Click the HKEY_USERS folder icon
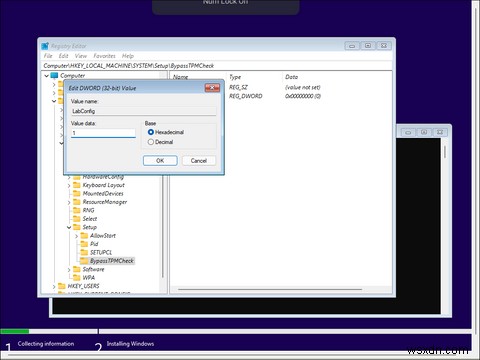 pyautogui.click(x=62, y=286)
